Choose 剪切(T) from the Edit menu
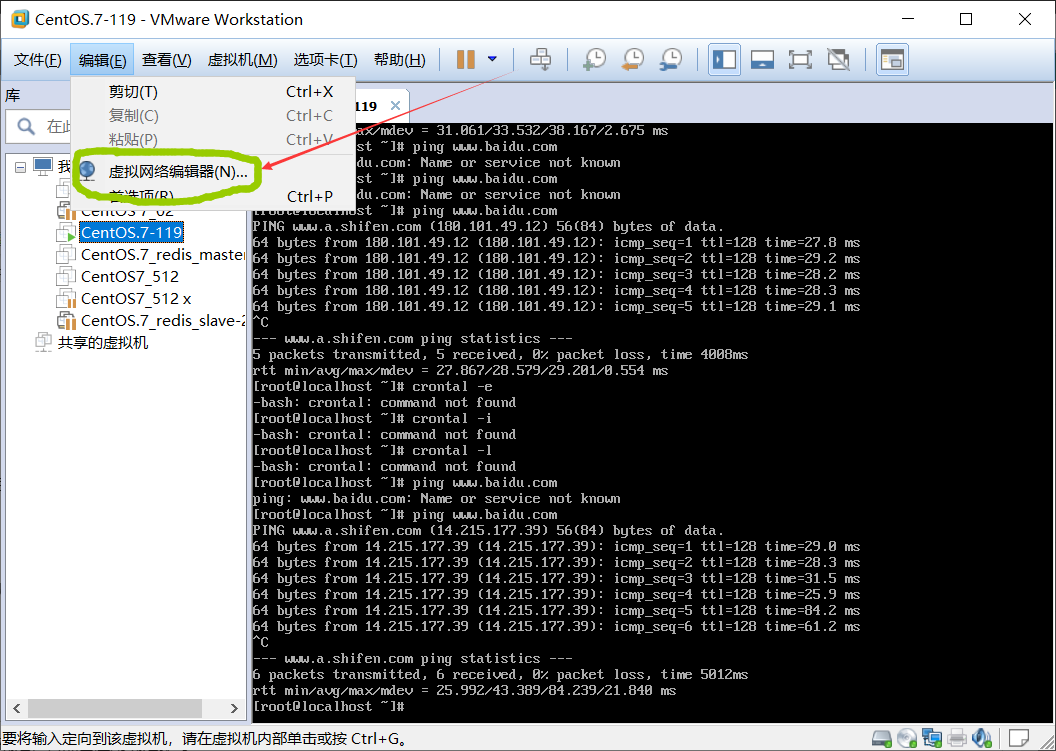 tap(133, 92)
